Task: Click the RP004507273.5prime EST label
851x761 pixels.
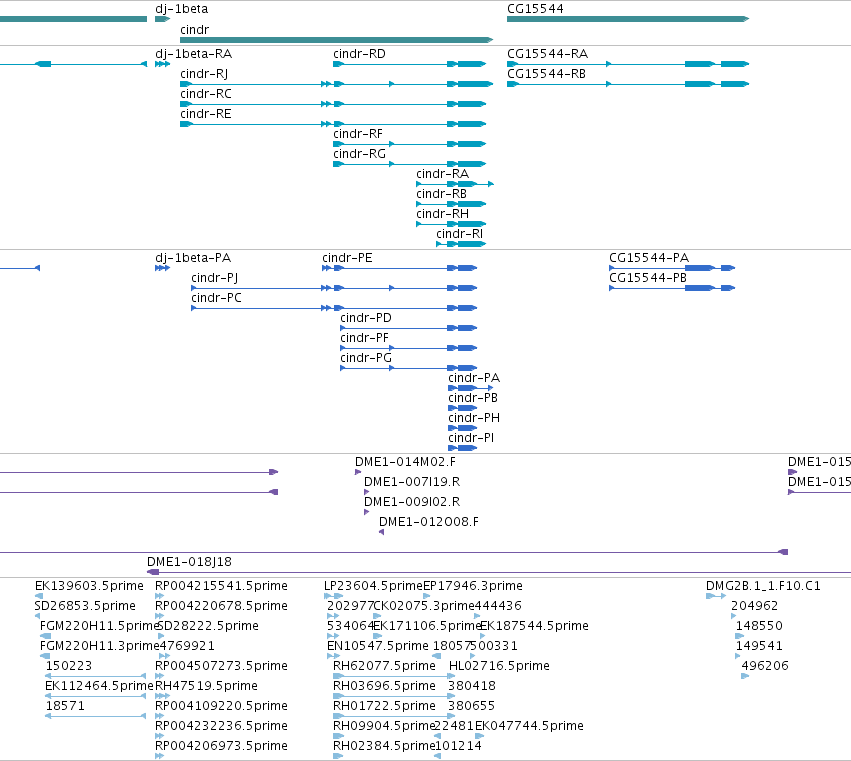Action: pyautogui.click(x=221, y=666)
